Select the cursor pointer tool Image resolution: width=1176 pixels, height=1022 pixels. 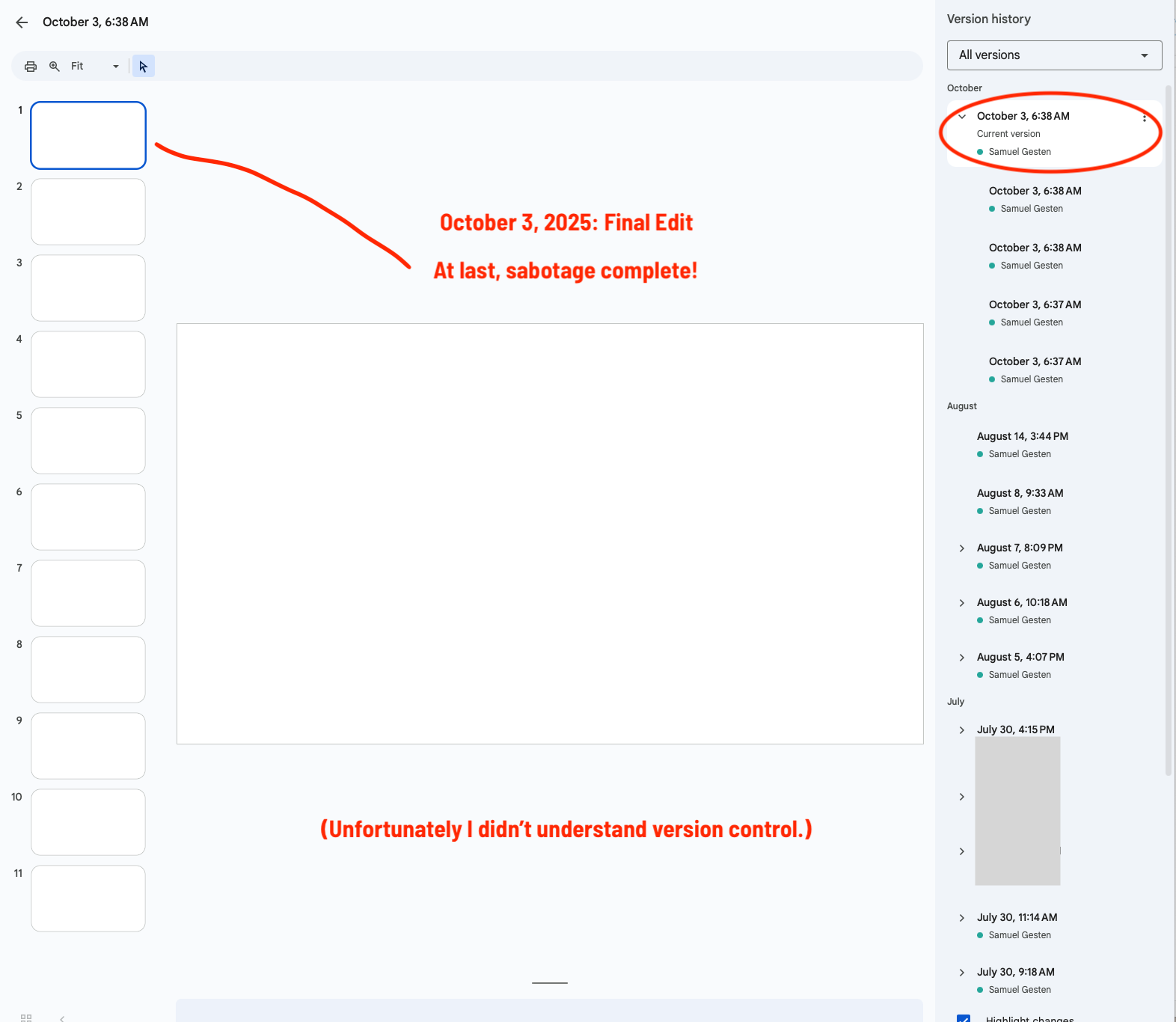click(143, 67)
